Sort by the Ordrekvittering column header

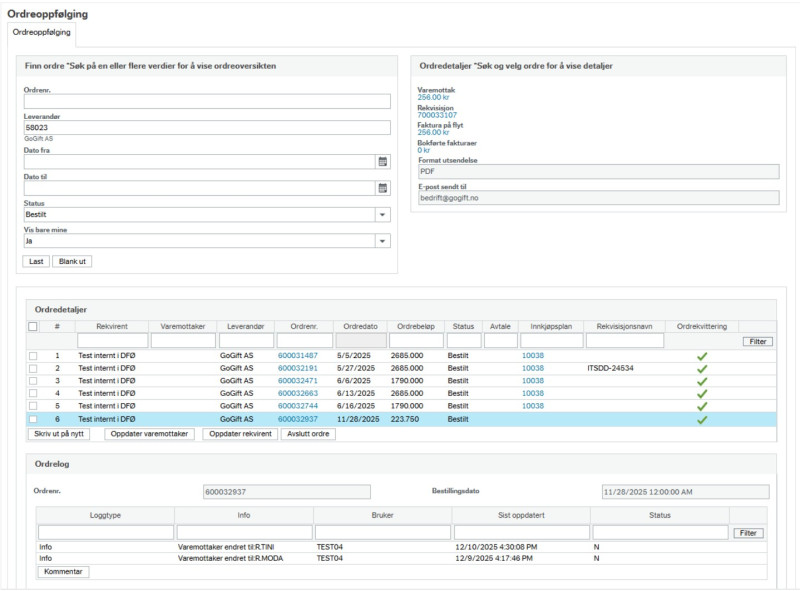702,327
